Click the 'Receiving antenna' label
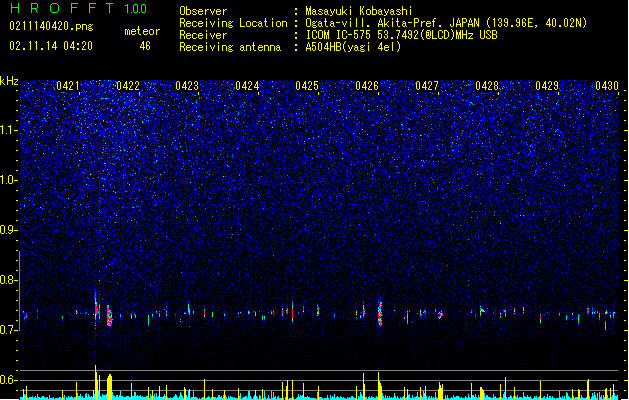This screenshot has height=400, width=629. 230,47
